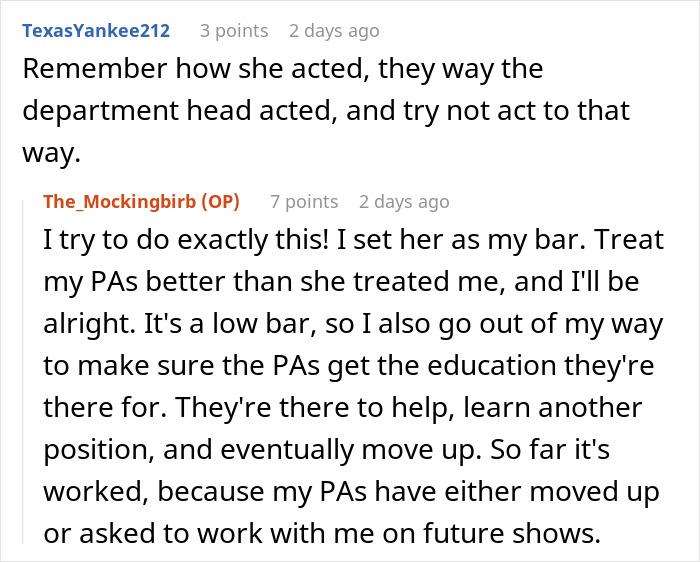This screenshot has width=700, height=562.
Task: Click the timestamp on The_Mockingbirb's reply
Action: 404,201
